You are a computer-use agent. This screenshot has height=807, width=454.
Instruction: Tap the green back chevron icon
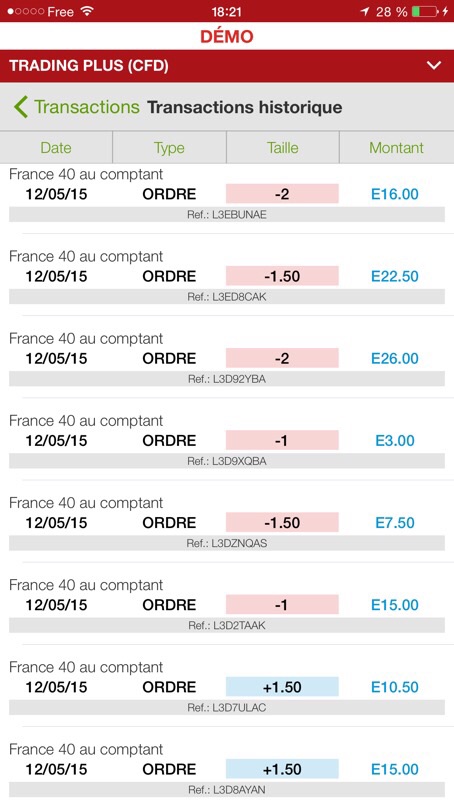(21, 107)
